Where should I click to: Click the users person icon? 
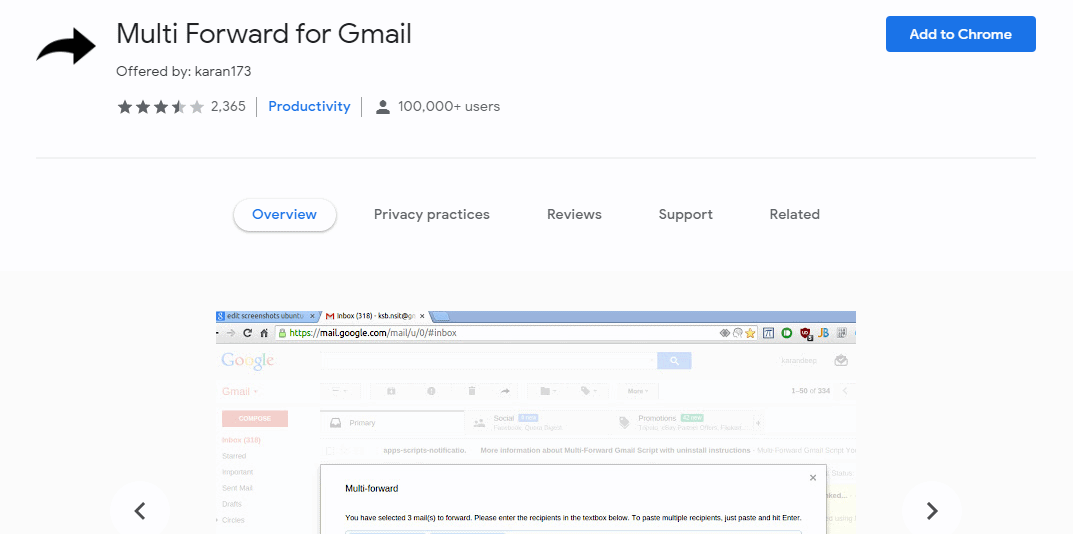[x=383, y=107]
